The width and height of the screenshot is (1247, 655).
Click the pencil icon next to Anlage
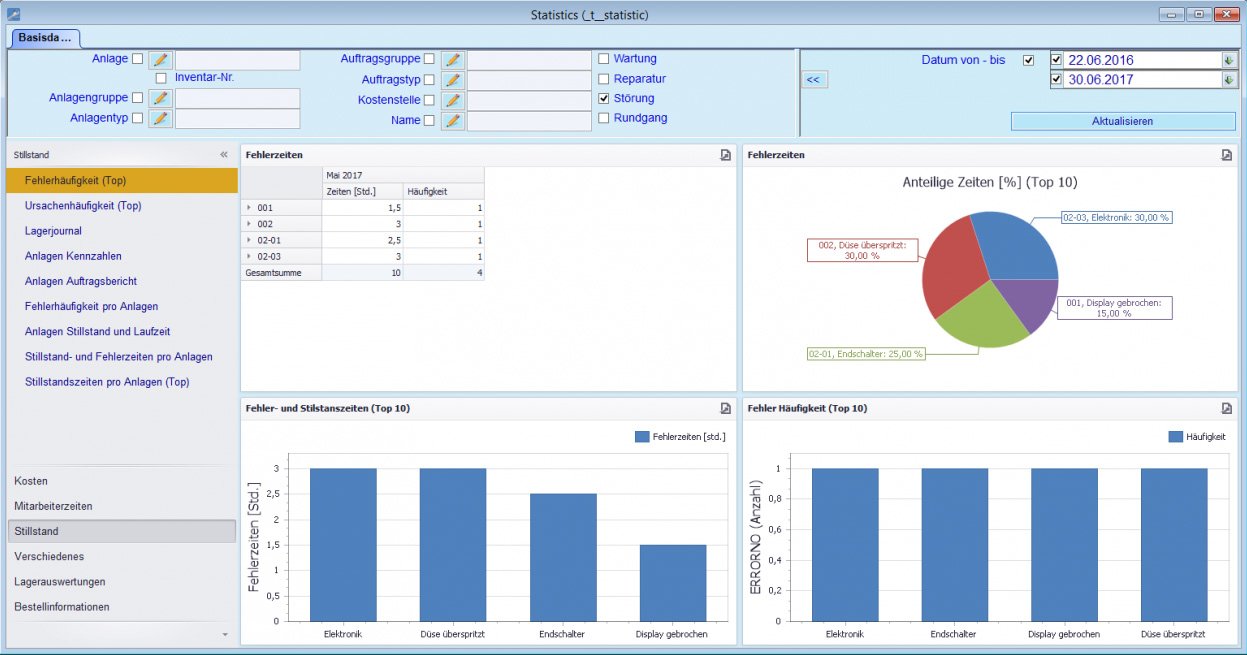pos(160,60)
